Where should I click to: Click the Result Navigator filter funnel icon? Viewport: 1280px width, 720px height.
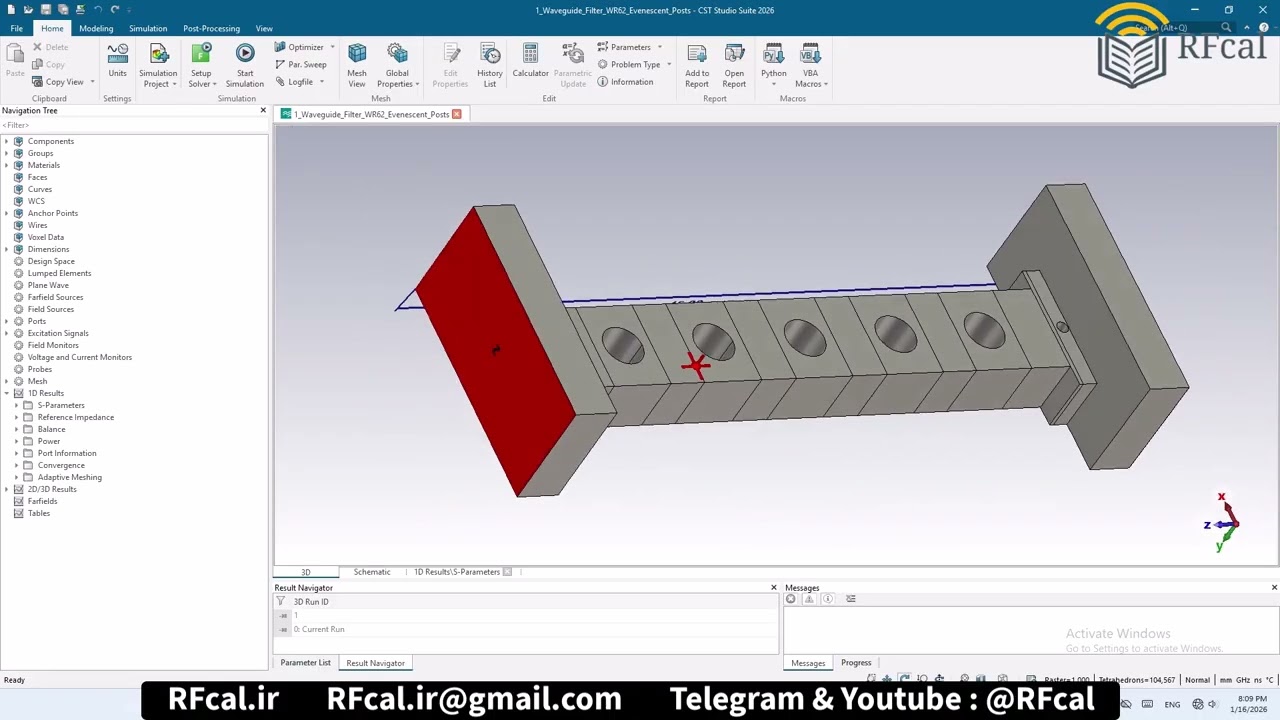coord(281,602)
